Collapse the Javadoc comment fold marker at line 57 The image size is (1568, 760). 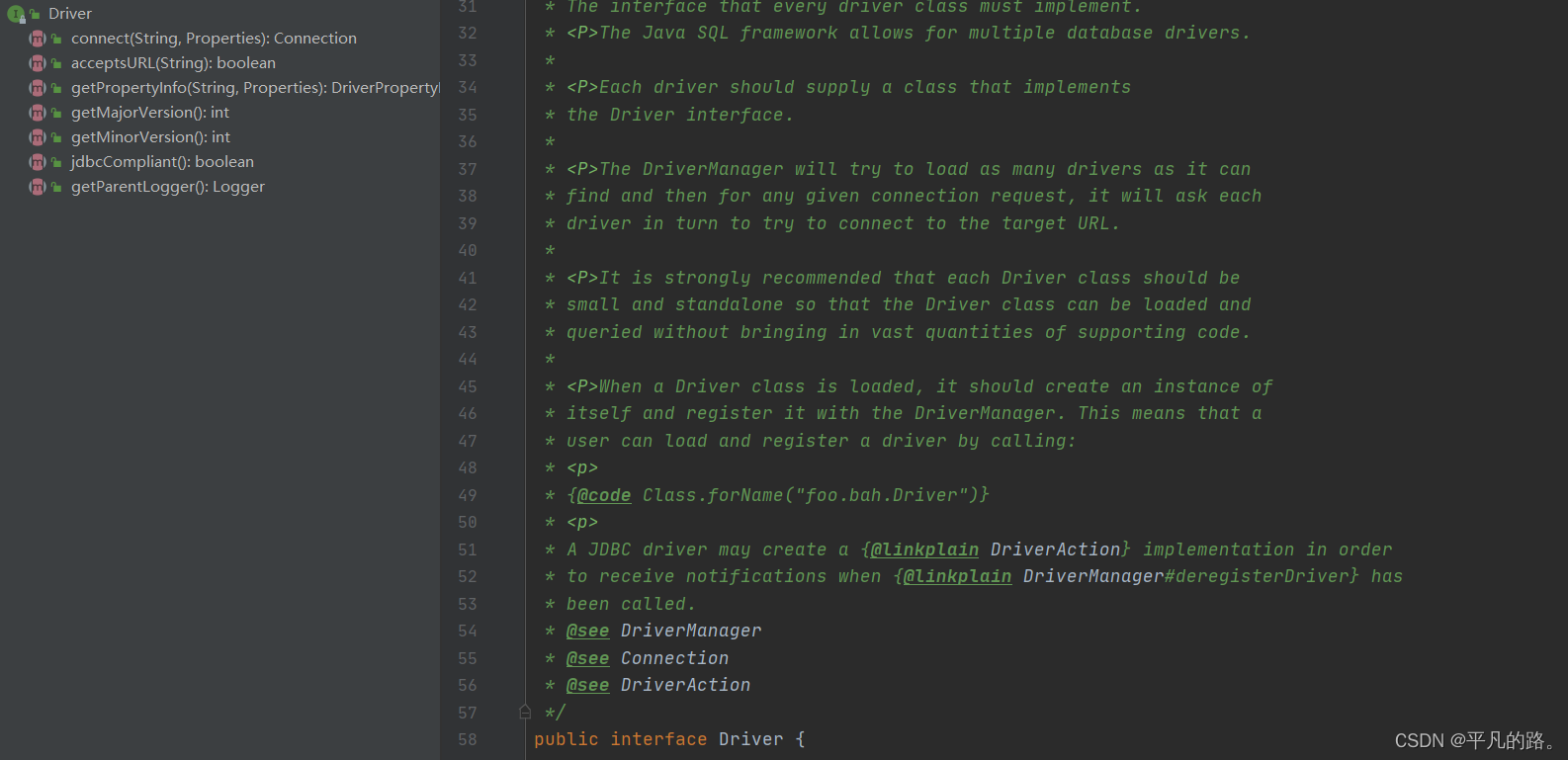[x=525, y=712]
